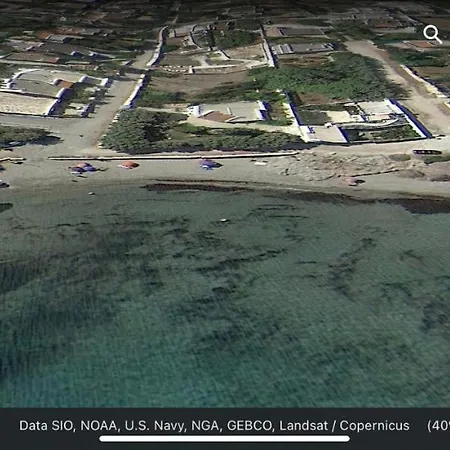Select the white villa with blue walls
The height and width of the screenshot is (450, 450).
pos(360,121)
